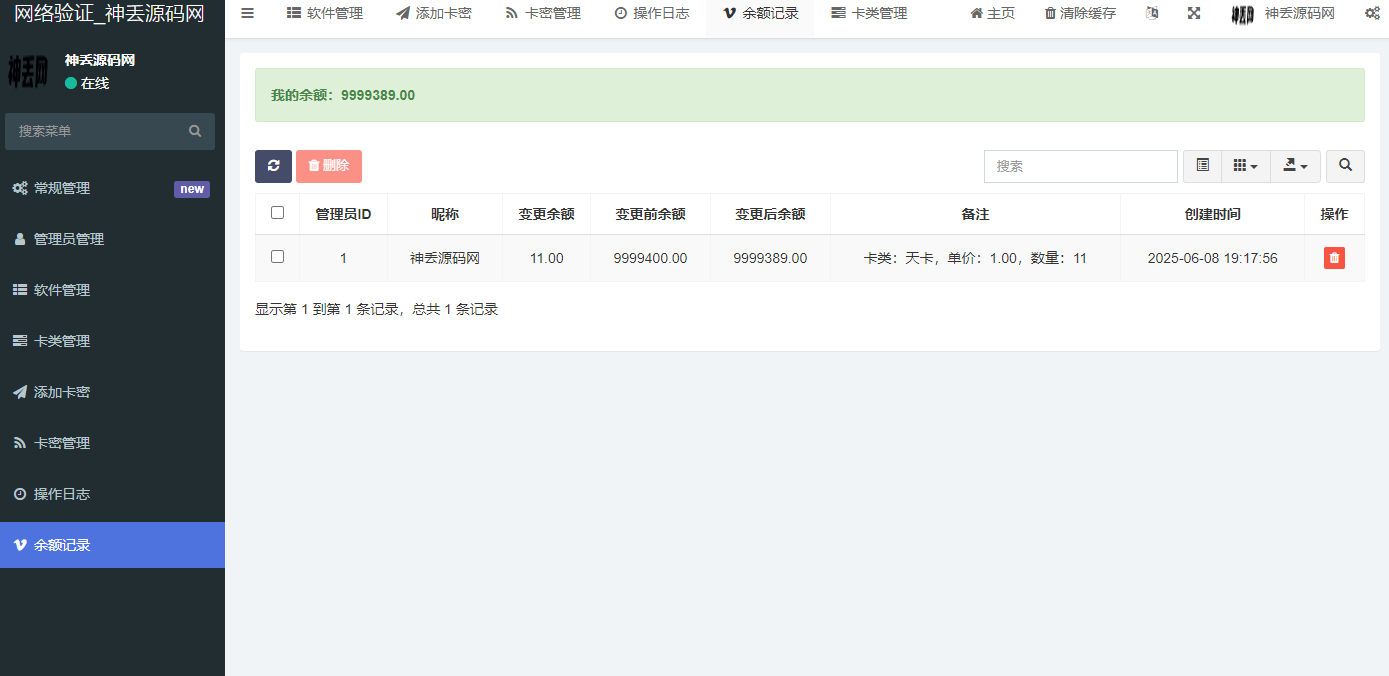Viewport: 1389px width, 676px height.
Task: Click inside the 搜索 input field above the table
Action: coord(1080,166)
